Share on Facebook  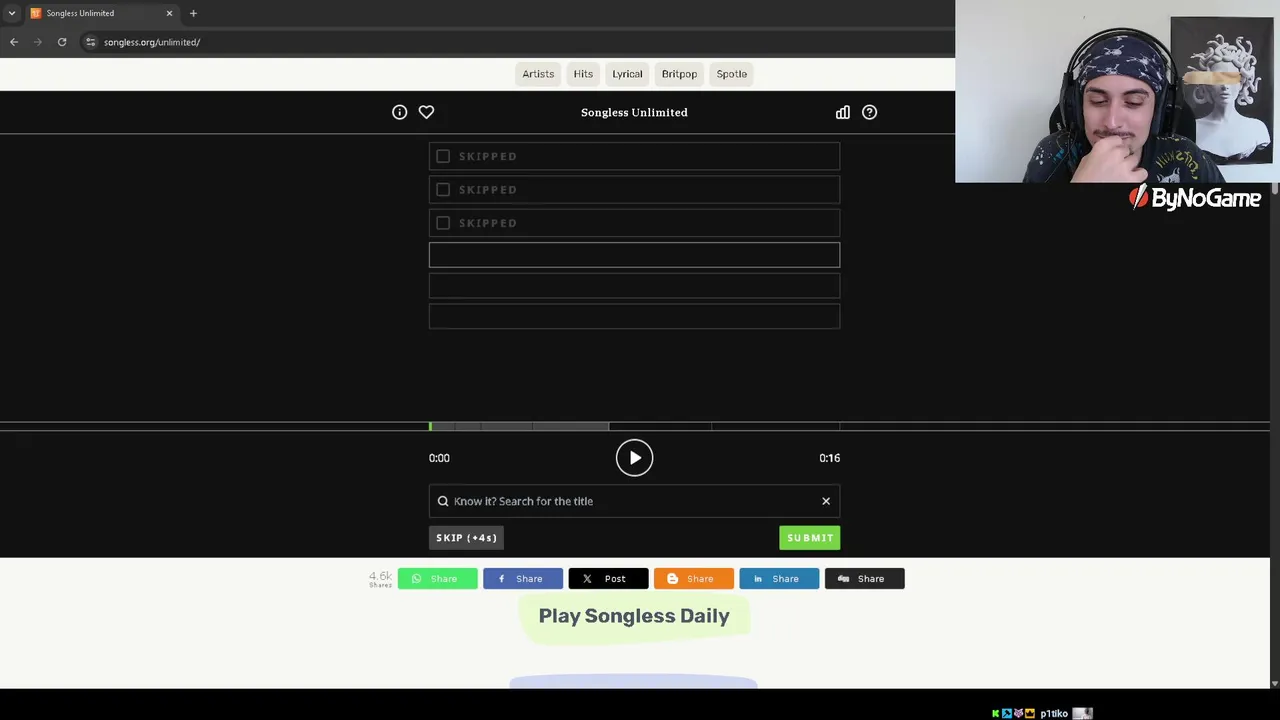pos(523,579)
